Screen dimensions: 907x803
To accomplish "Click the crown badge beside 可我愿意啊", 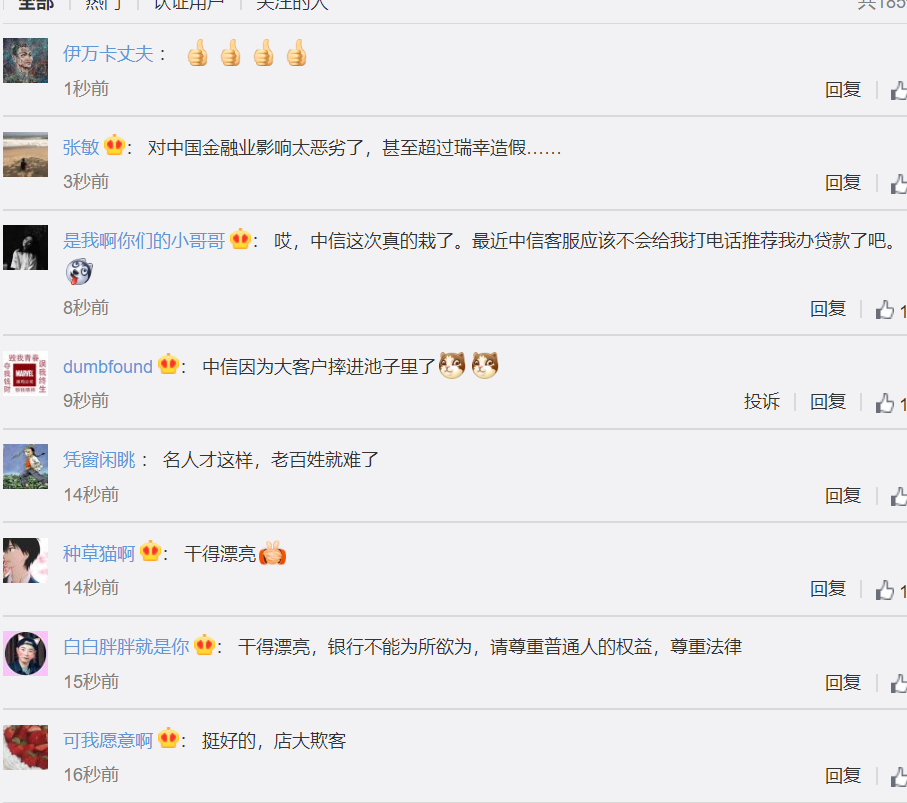I will [168, 738].
